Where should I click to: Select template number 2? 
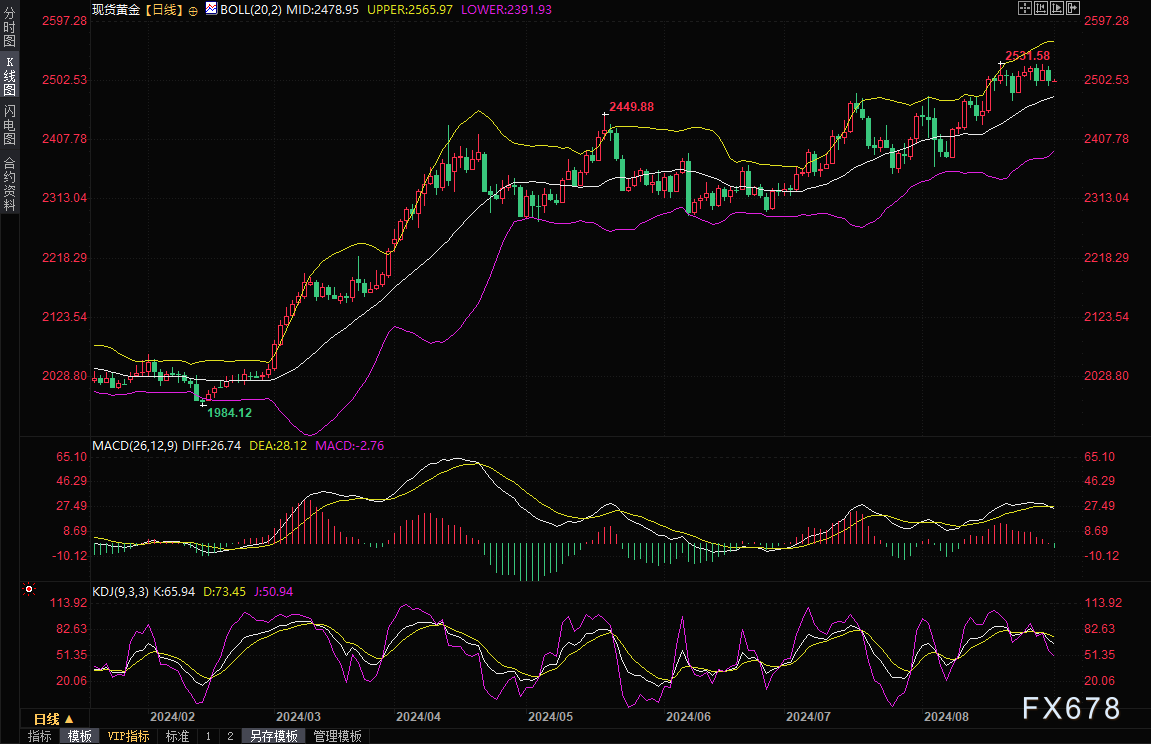pos(230,736)
